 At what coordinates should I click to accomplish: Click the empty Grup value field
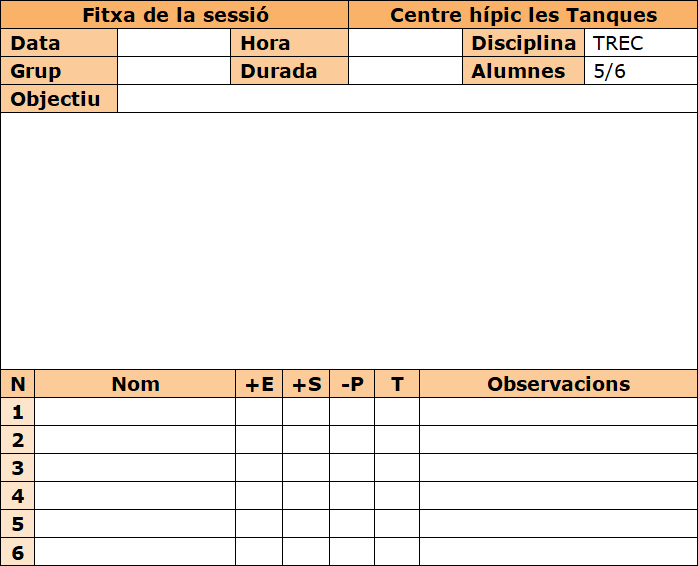coord(173,71)
